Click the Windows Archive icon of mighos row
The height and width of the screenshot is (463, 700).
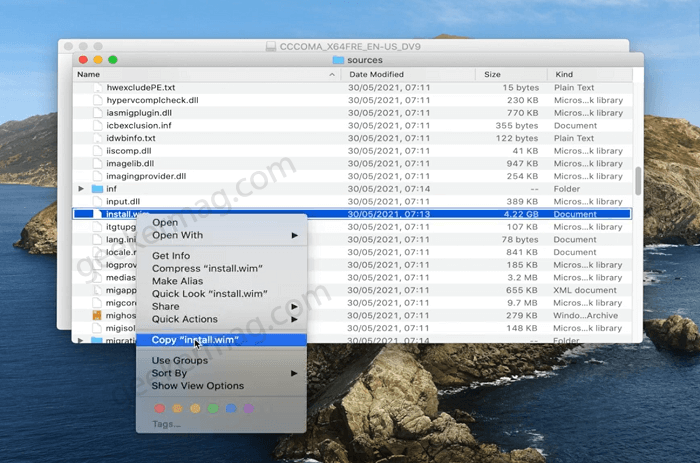tap(97, 315)
